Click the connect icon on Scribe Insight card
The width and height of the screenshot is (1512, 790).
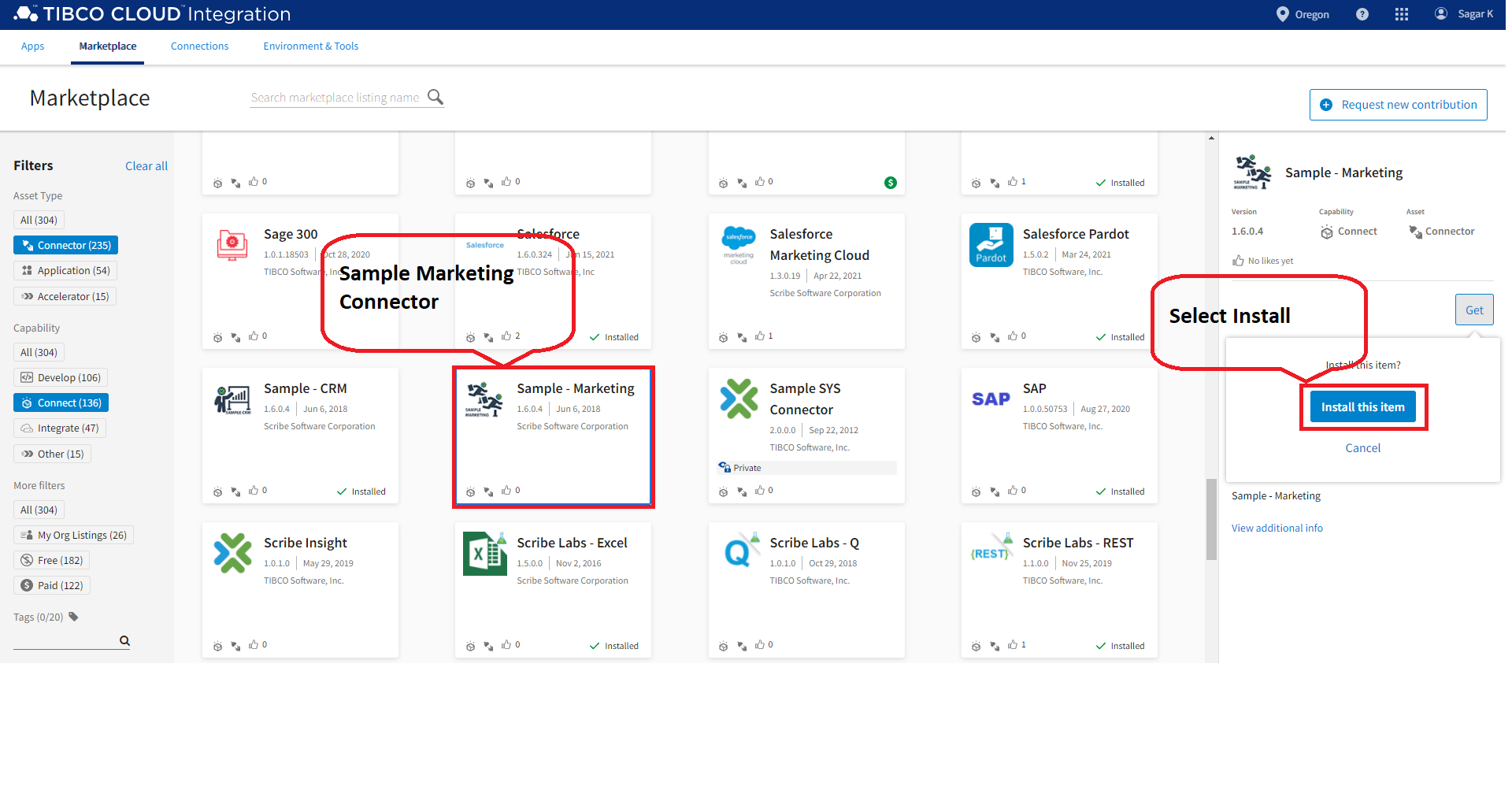point(218,646)
